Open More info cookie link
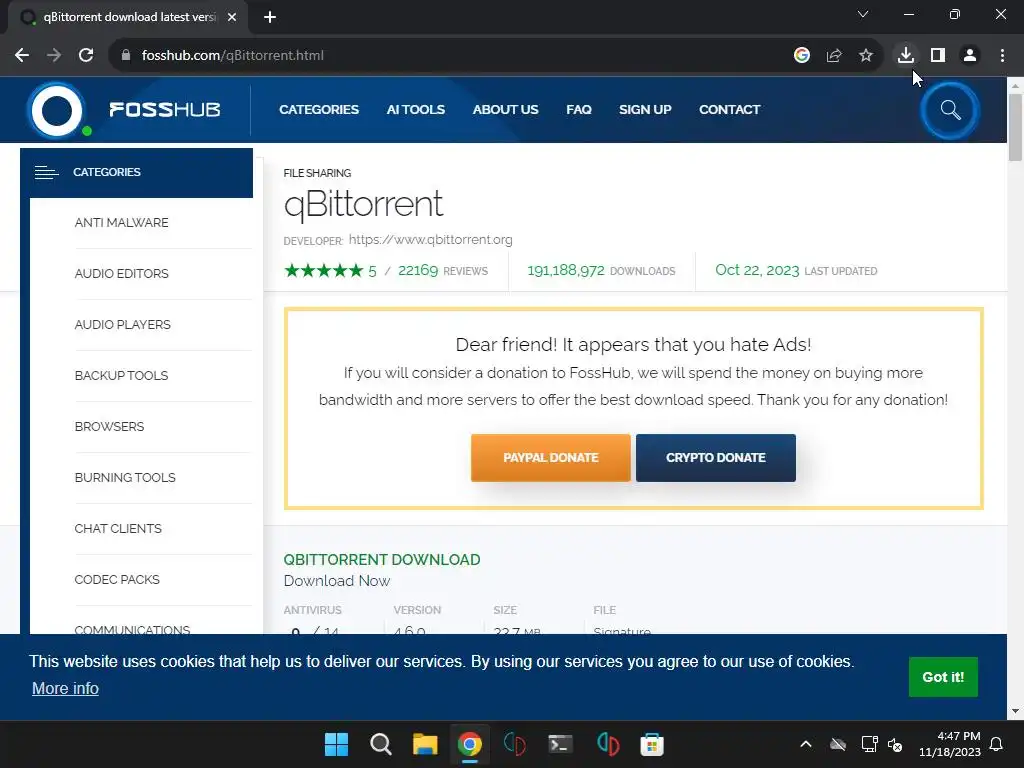 click(65, 688)
